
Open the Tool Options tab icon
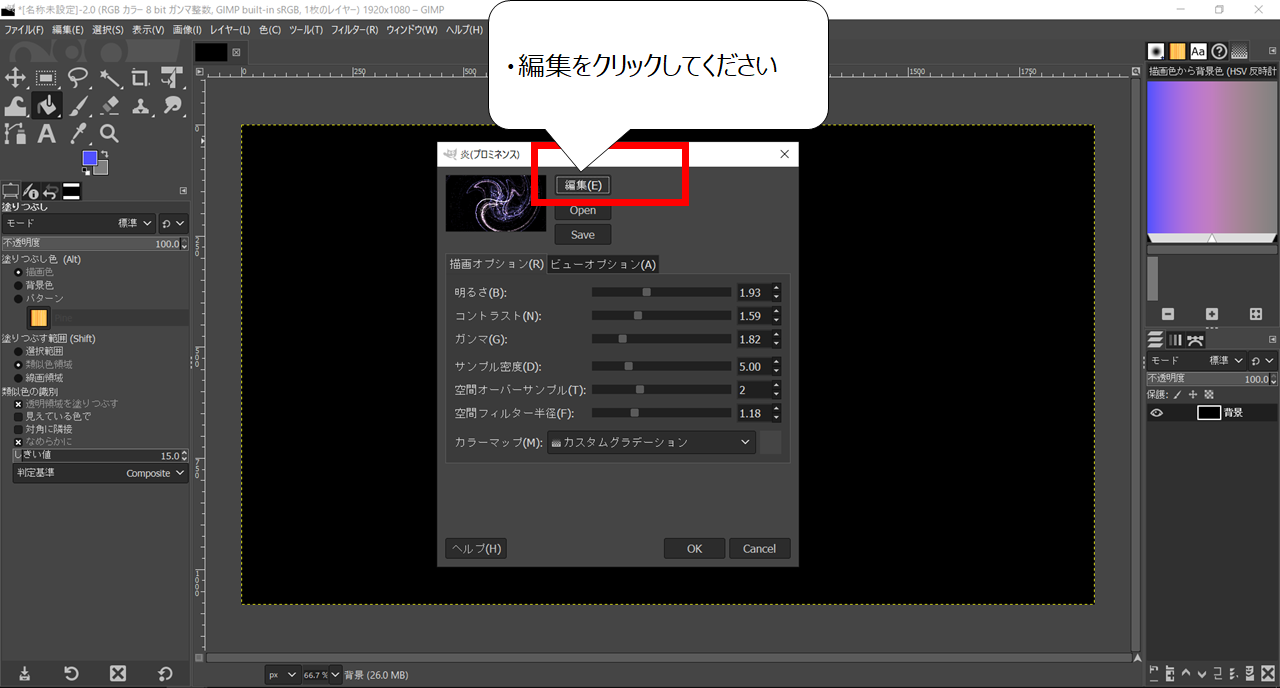pos(11,191)
